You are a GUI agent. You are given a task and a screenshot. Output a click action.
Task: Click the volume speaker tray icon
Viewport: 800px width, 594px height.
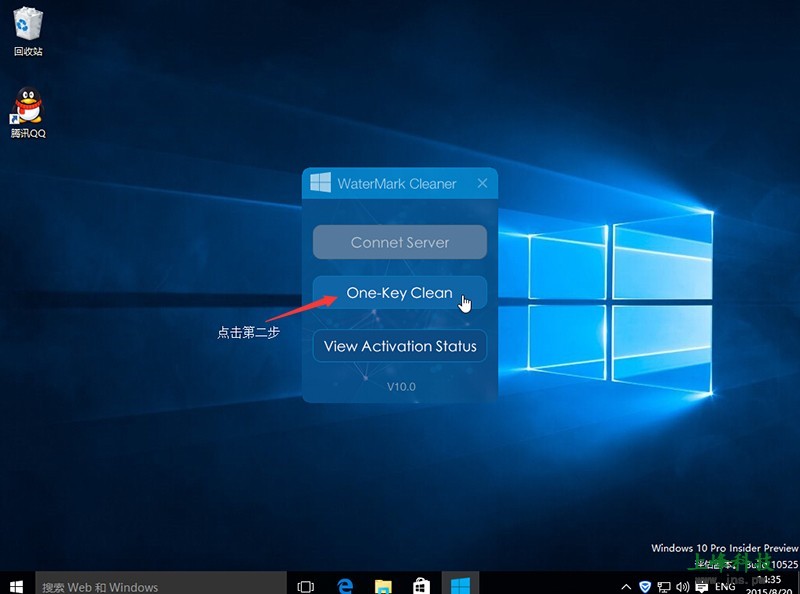(682, 586)
